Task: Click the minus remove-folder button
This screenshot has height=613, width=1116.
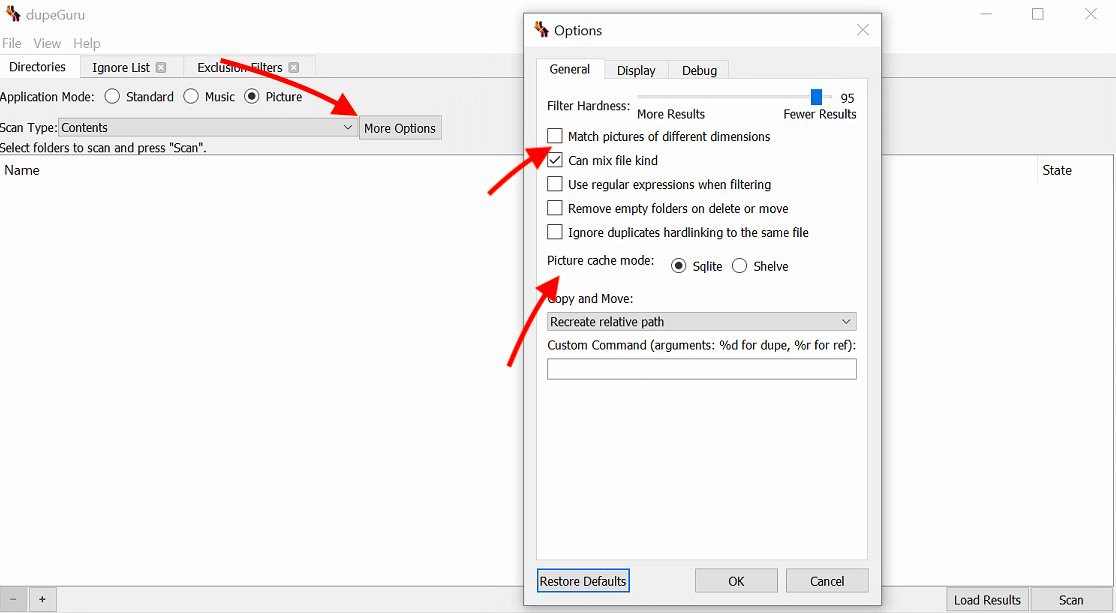Action: click(x=13, y=599)
